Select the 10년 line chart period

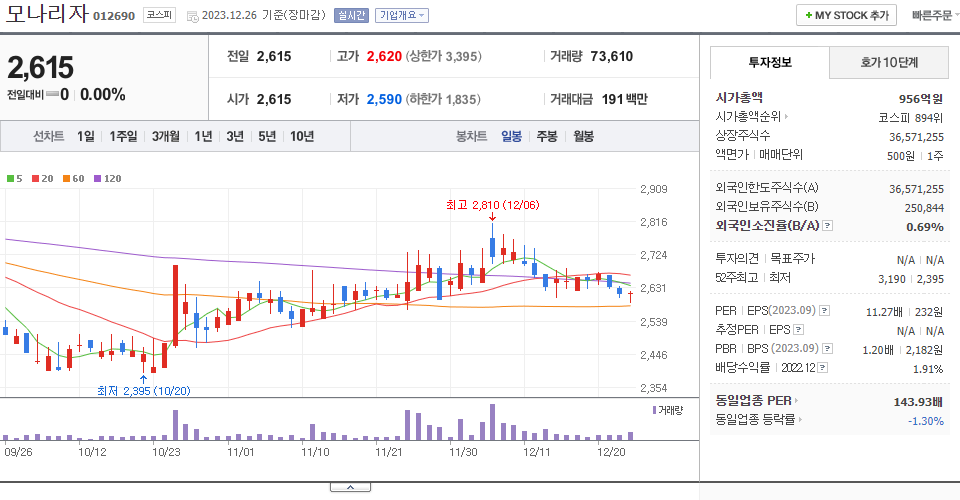pos(302,136)
